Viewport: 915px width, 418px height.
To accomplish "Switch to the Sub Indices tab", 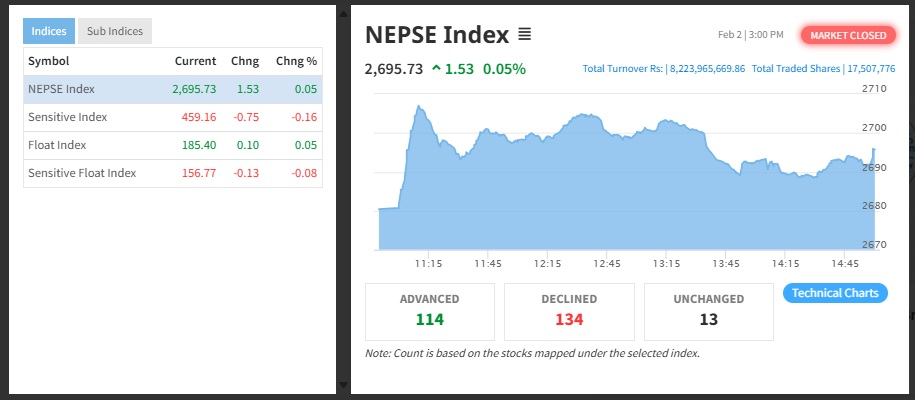I will coord(114,31).
